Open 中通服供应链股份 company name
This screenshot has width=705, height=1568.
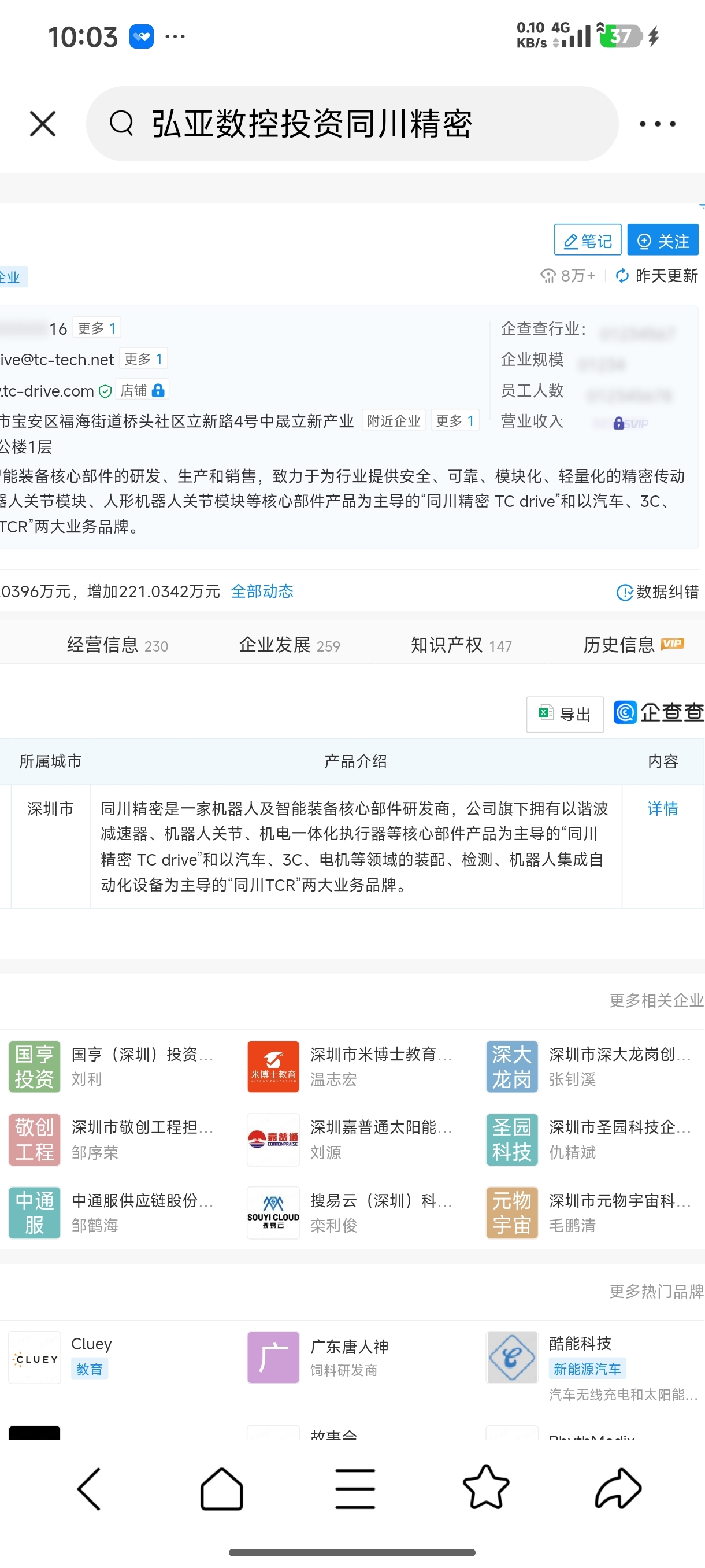tap(142, 1200)
